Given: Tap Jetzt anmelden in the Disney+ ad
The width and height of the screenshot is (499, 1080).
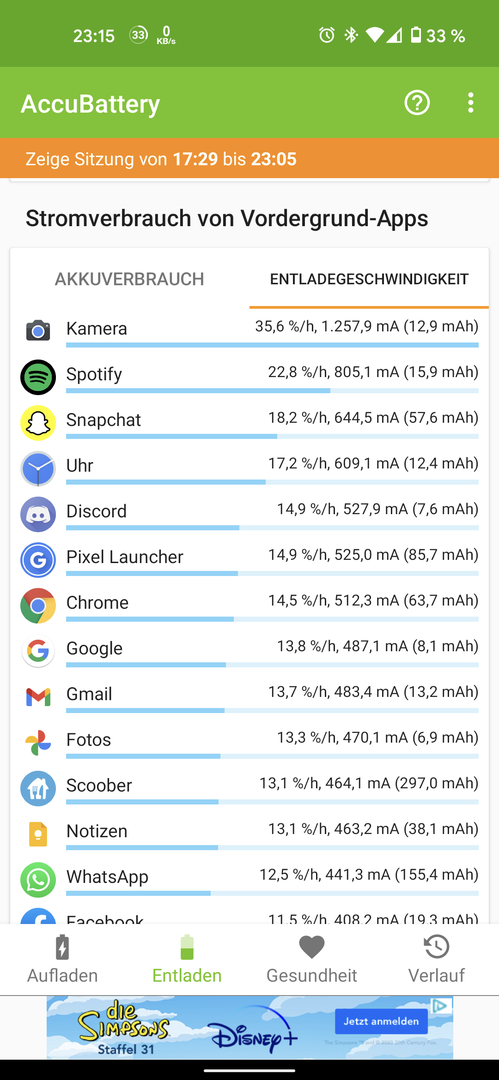Looking at the screenshot, I should pyautogui.click(x=381, y=1021).
